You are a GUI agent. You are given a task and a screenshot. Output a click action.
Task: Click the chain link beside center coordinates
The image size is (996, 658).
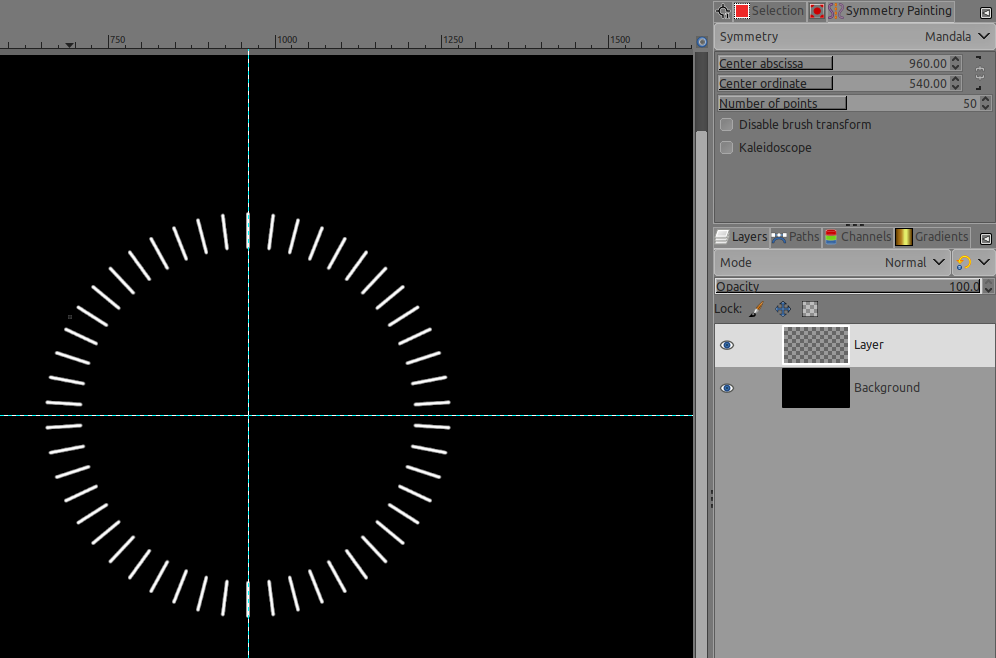979,73
